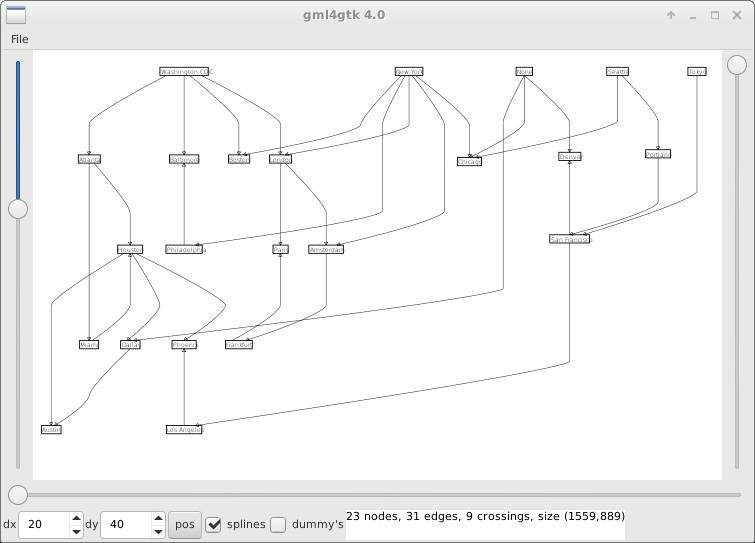Select the Phoenix node
This screenshot has width=755, height=543.
pyautogui.click(x=184, y=345)
